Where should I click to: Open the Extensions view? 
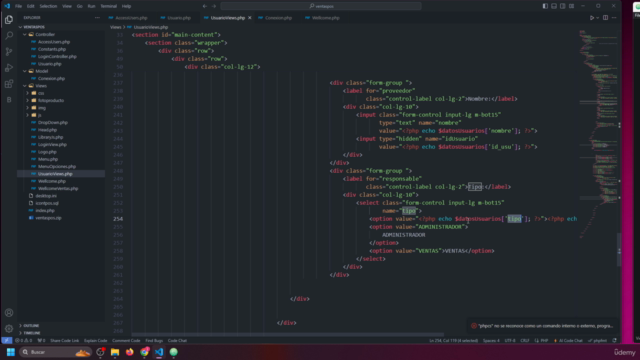pos(9,84)
